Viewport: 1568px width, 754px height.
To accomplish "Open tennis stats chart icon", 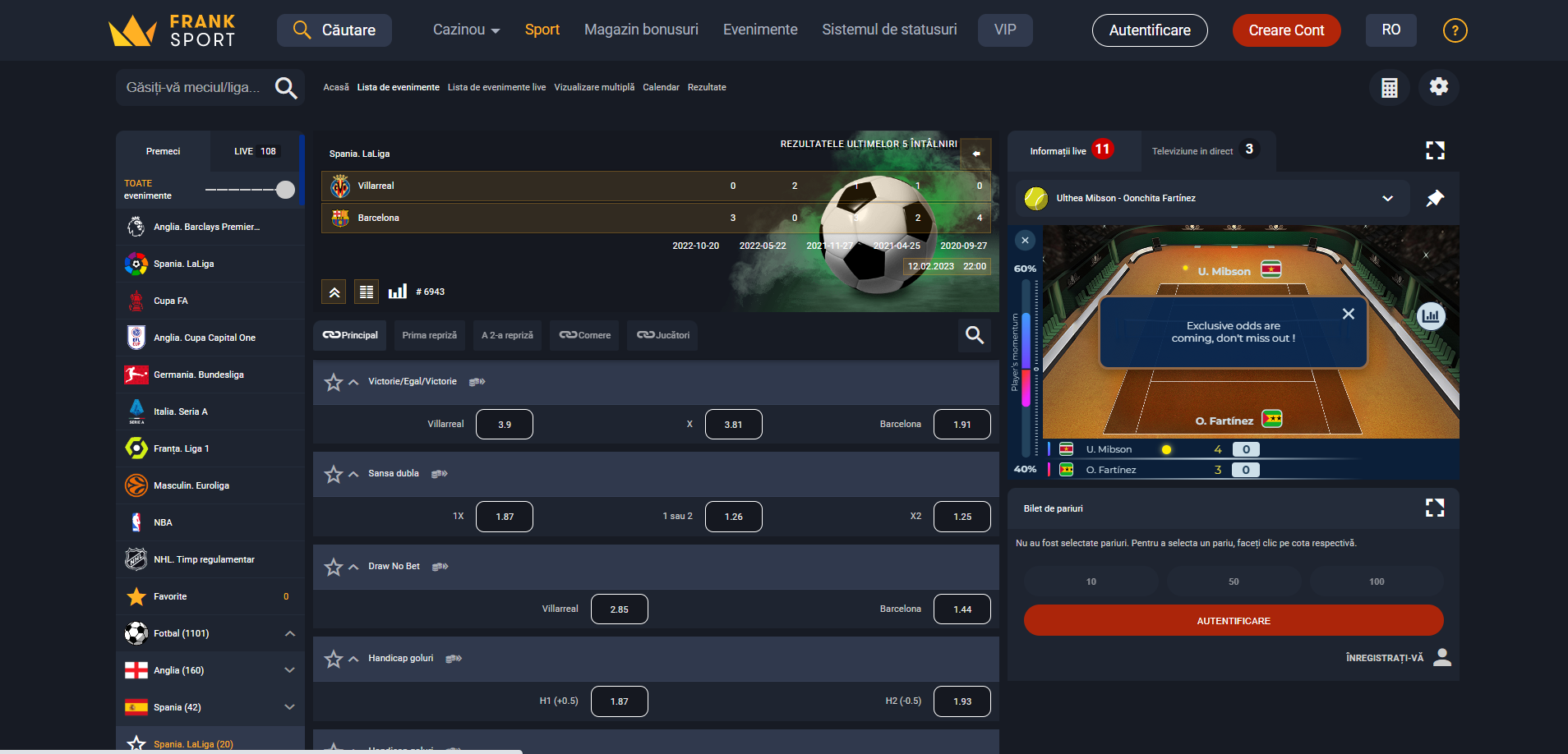I will pyautogui.click(x=1431, y=315).
